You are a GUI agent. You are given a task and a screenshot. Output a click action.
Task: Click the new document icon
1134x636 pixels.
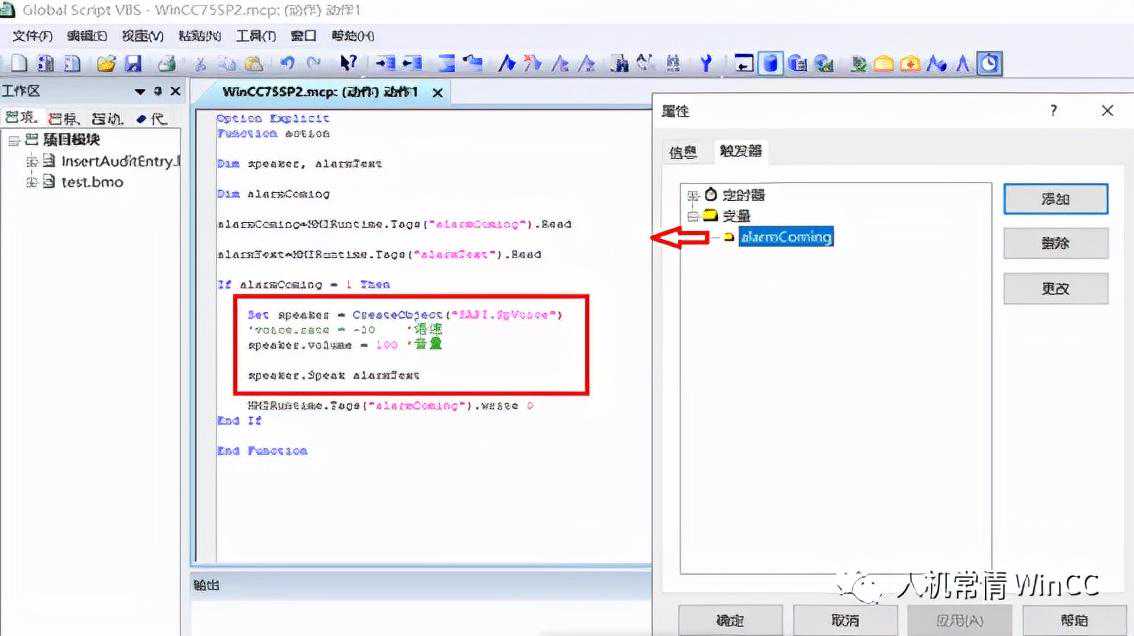[x=19, y=64]
